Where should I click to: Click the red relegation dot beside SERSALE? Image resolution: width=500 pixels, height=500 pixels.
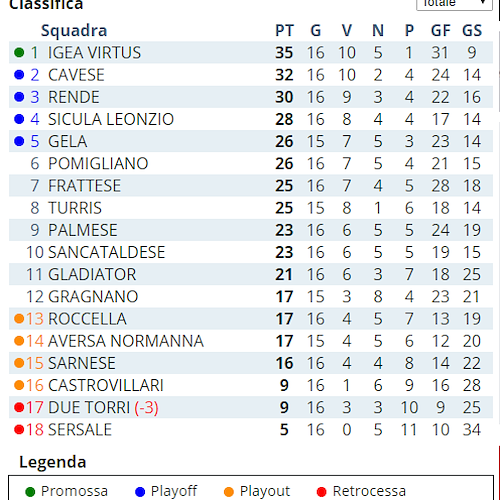pyautogui.click(x=19, y=429)
